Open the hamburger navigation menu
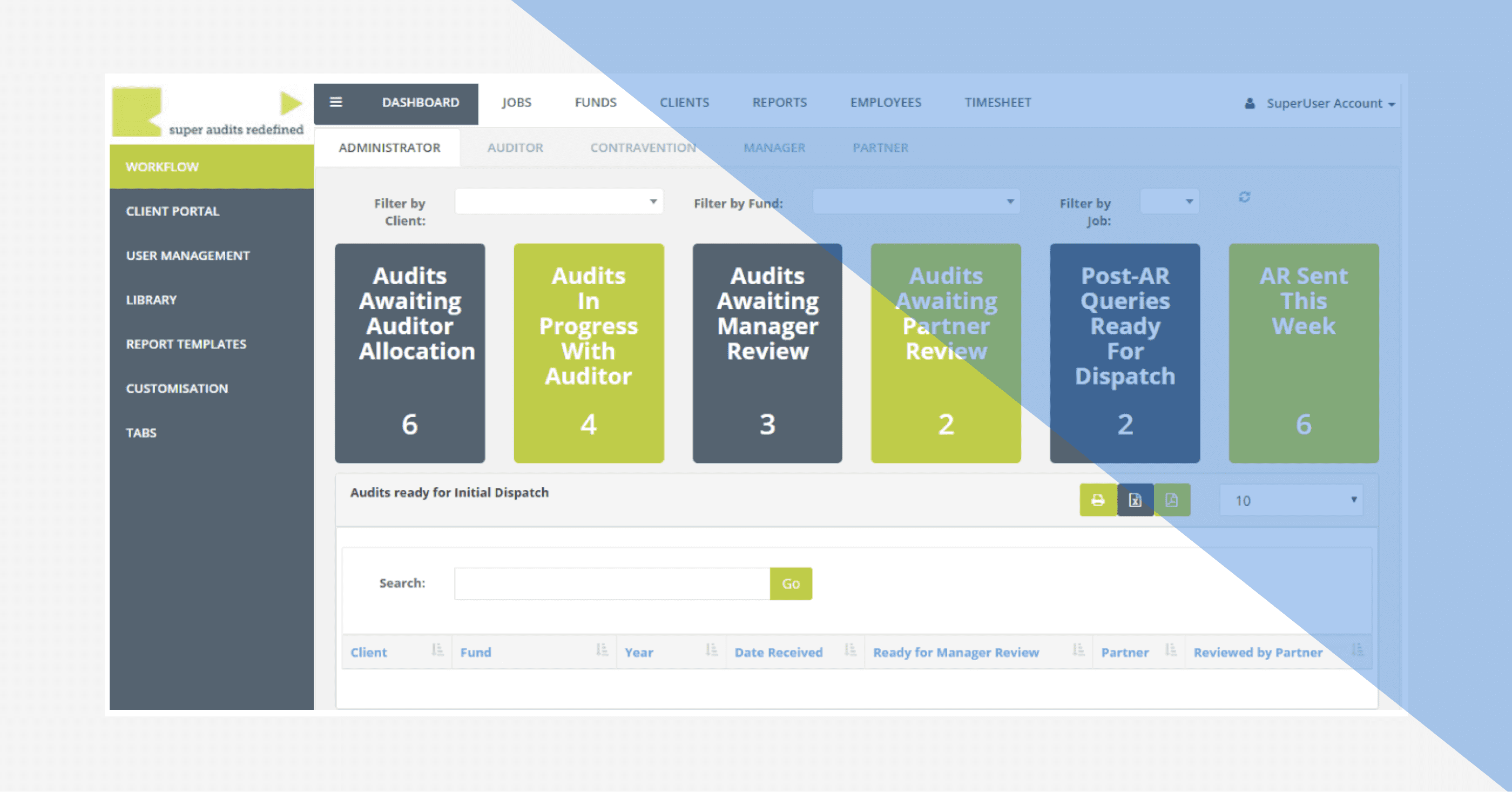This screenshot has height=792, width=1512. (x=336, y=102)
